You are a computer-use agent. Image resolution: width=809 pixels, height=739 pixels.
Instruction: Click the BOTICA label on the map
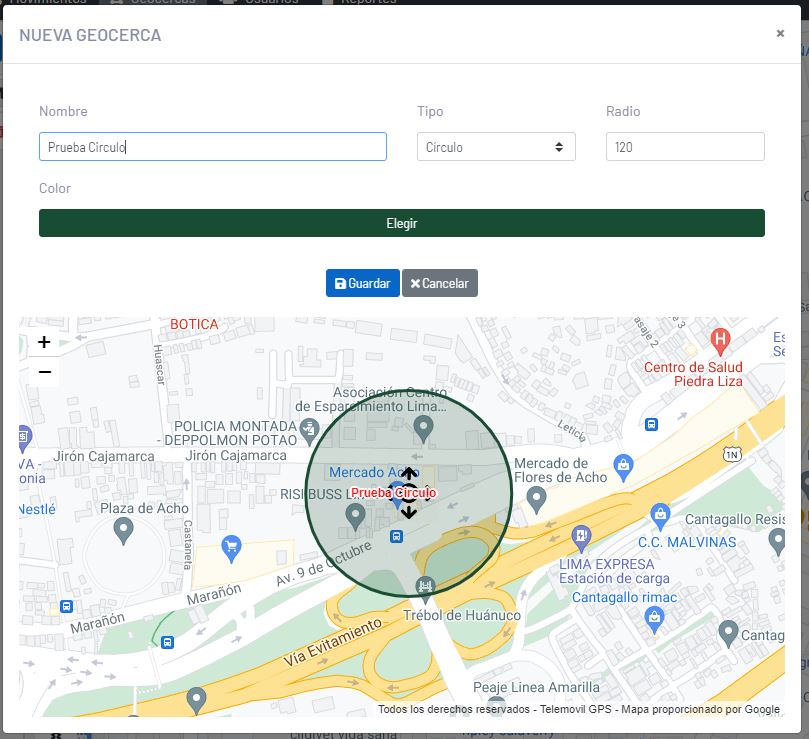(x=194, y=324)
